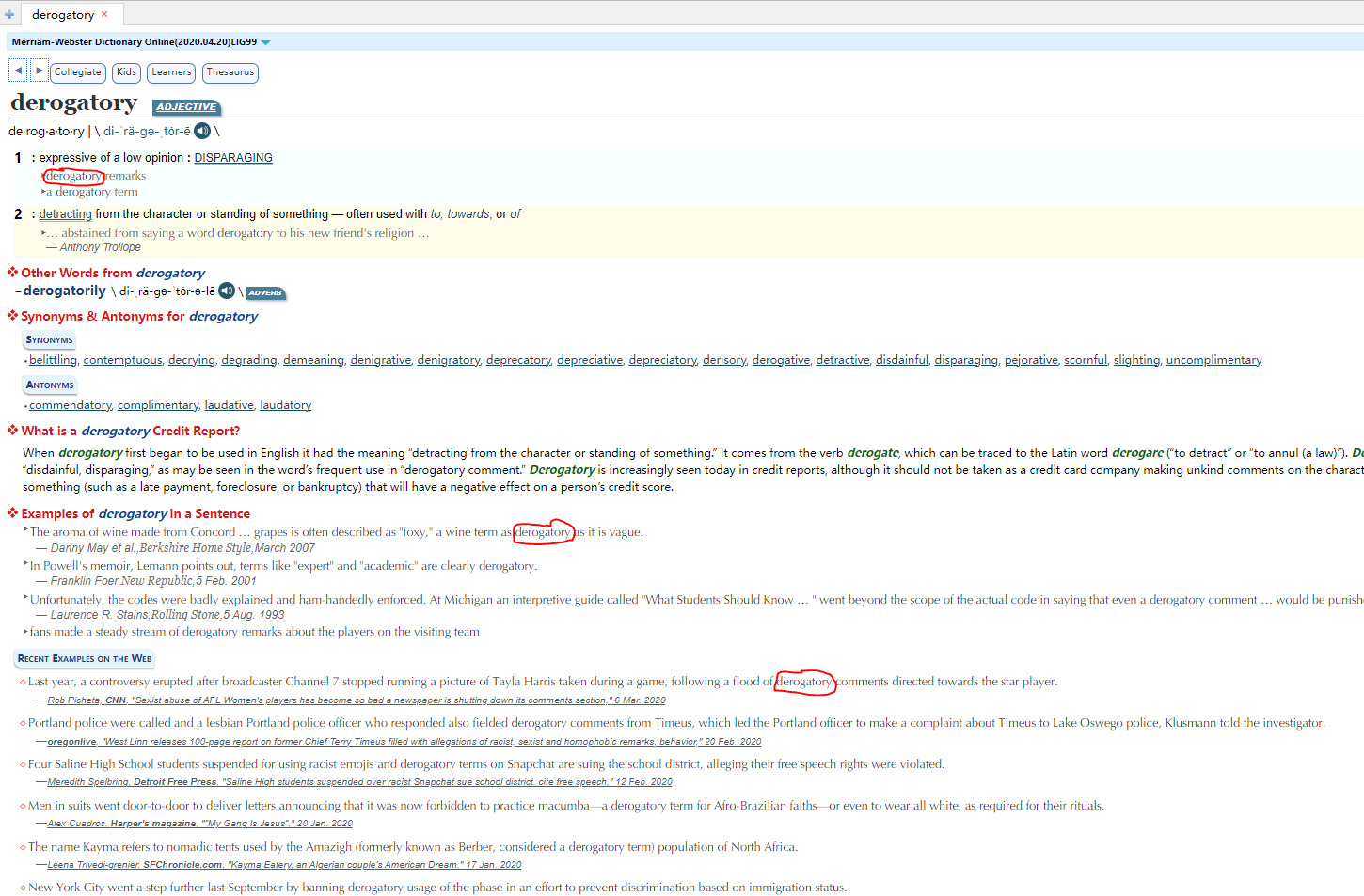
Task: Switch to the Learners dictionary
Action: tap(171, 72)
